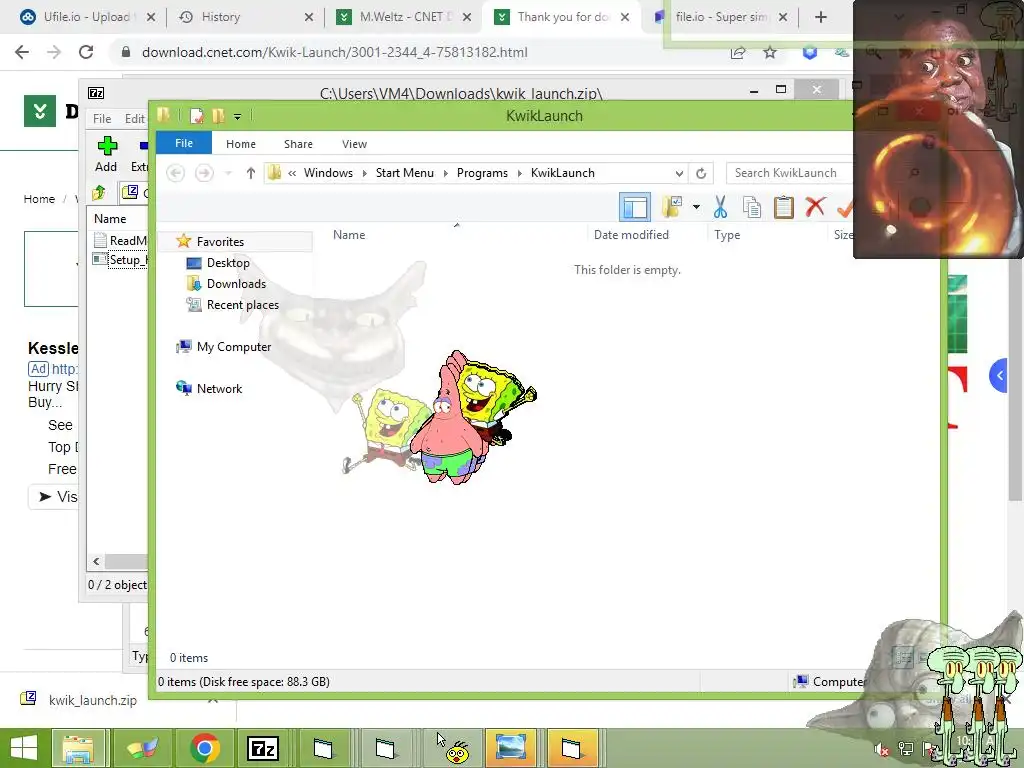Click the Copy icon in Explorer toolbar
1024x768 pixels.
(752, 207)
